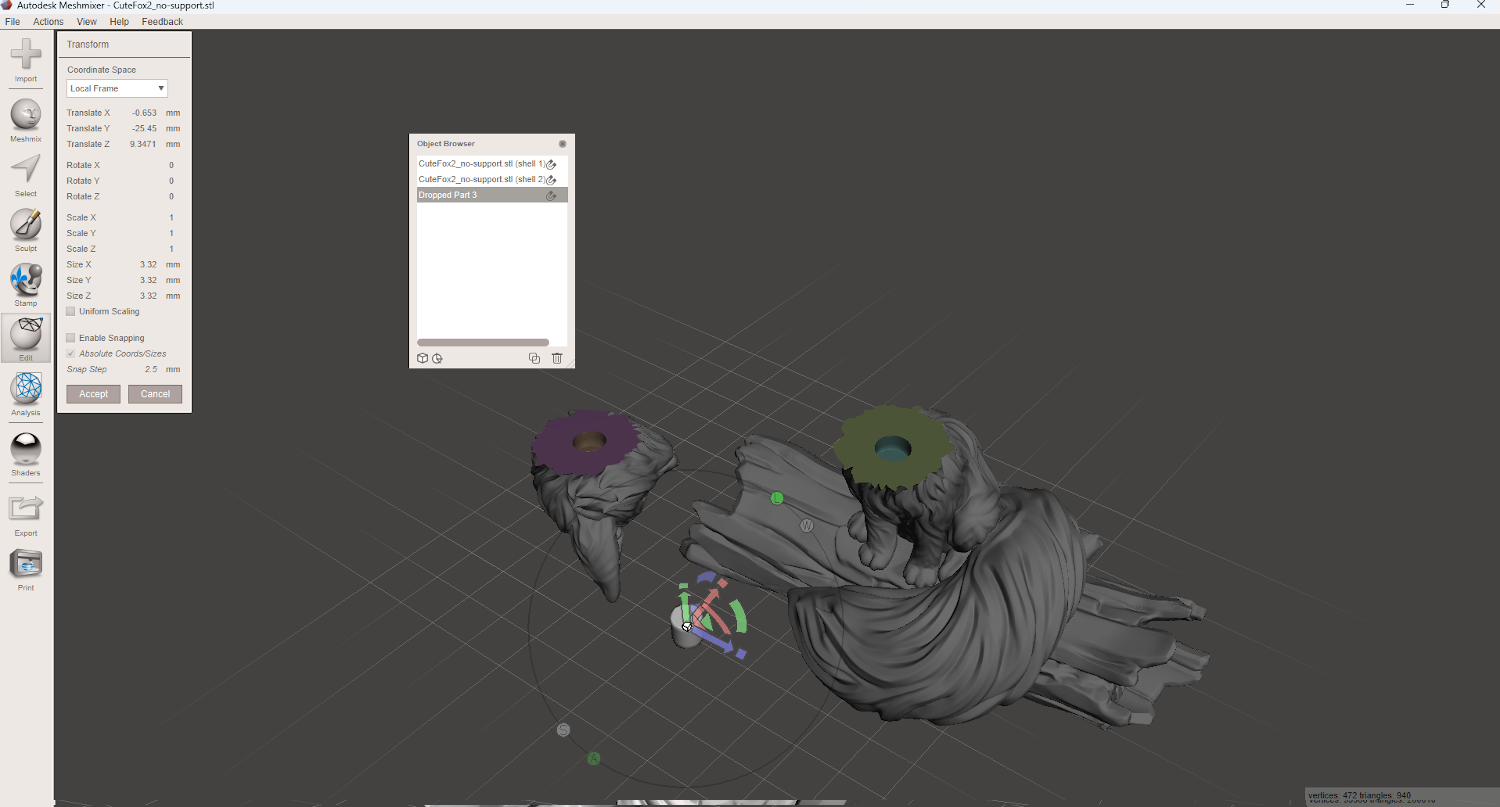Open the Shaders panel

click(26, 448)
